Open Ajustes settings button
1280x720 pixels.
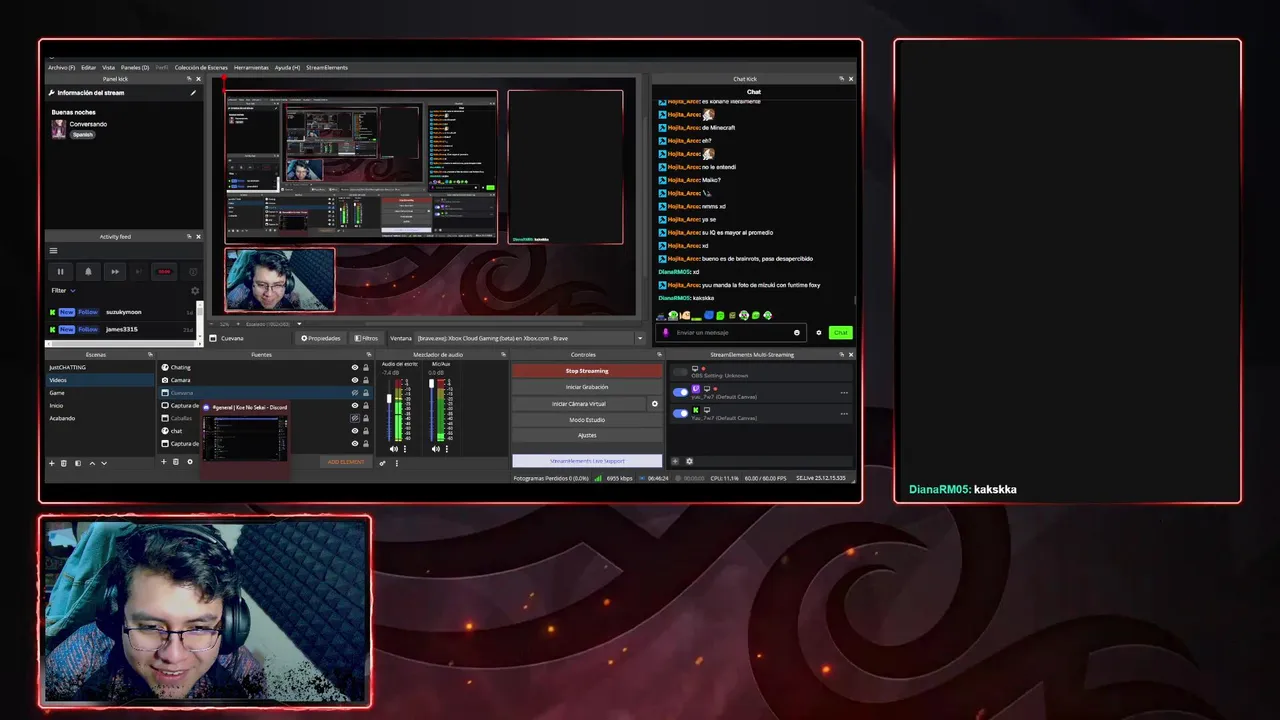pos(587,435)
